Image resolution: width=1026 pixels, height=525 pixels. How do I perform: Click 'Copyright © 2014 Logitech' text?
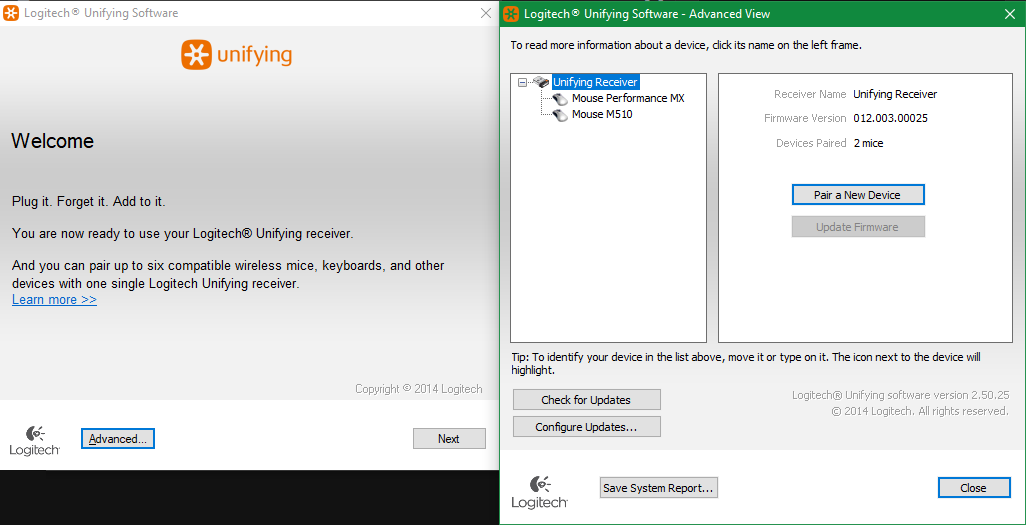pyautogui.click(x=419, y=389)
